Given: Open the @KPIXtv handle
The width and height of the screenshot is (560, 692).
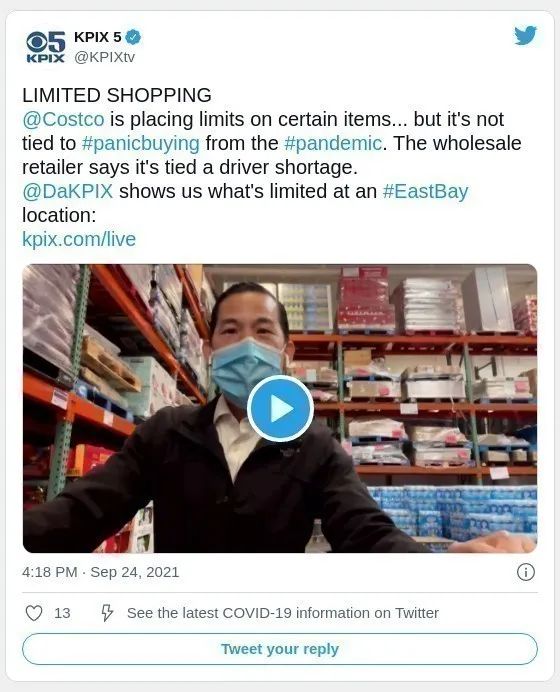Looking at the screenshot, I should [x=104, y=57].
